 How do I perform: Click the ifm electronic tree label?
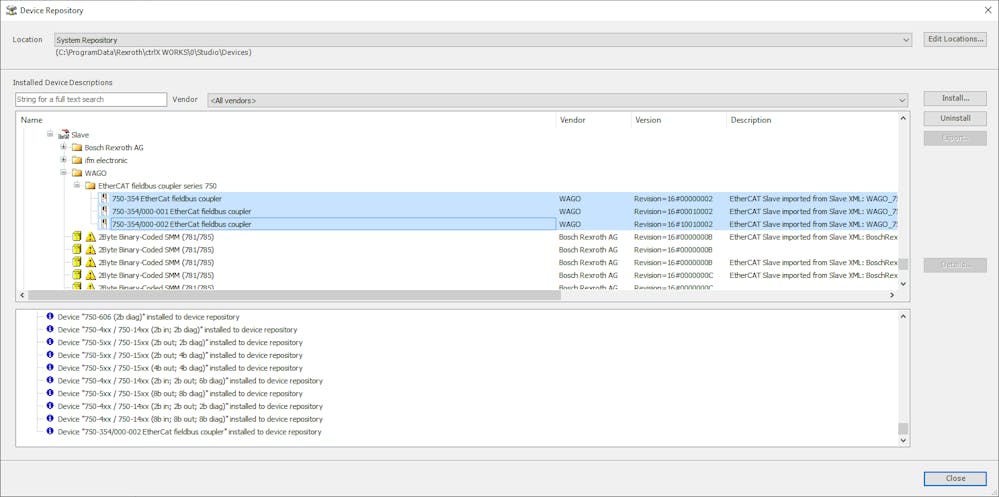[106, 161]
